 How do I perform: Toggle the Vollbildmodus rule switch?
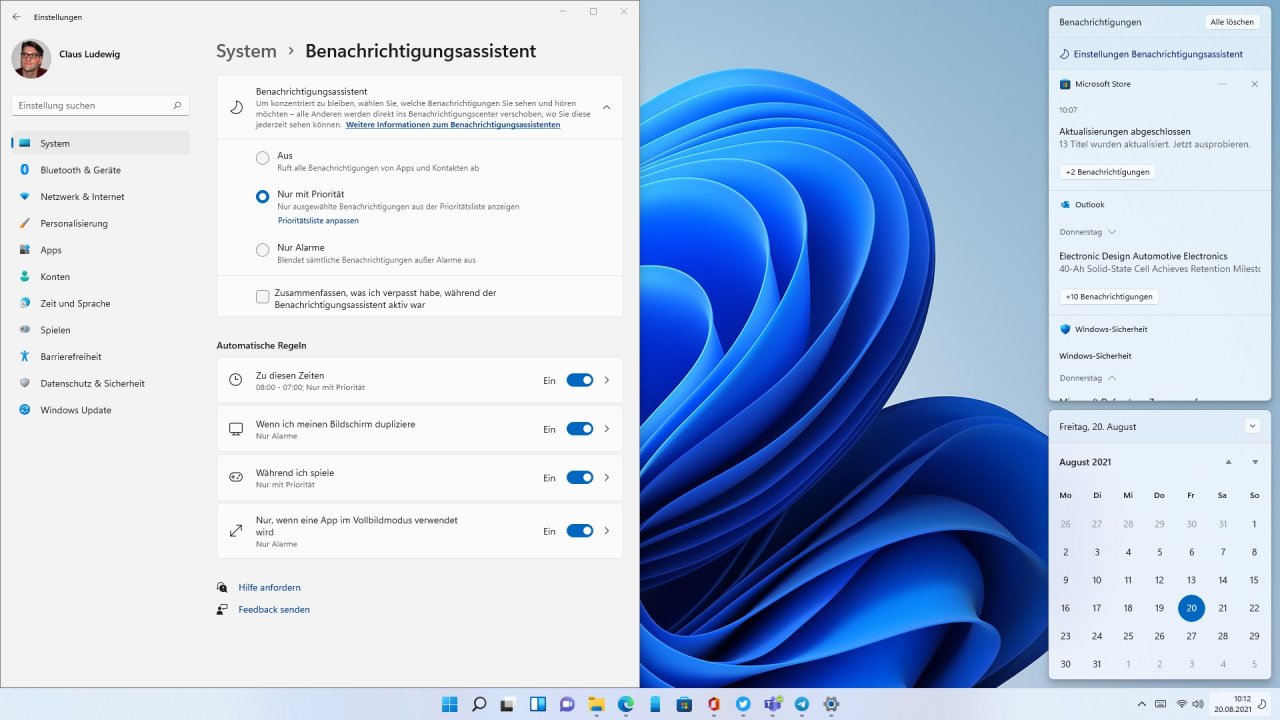[x=580, y=531]
